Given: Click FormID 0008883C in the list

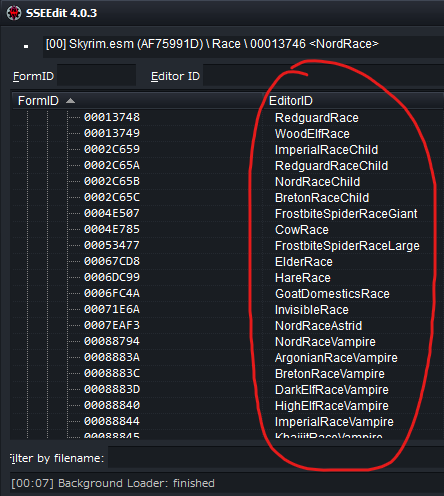Looking at the screenshot, I should (x=112, y=373).
